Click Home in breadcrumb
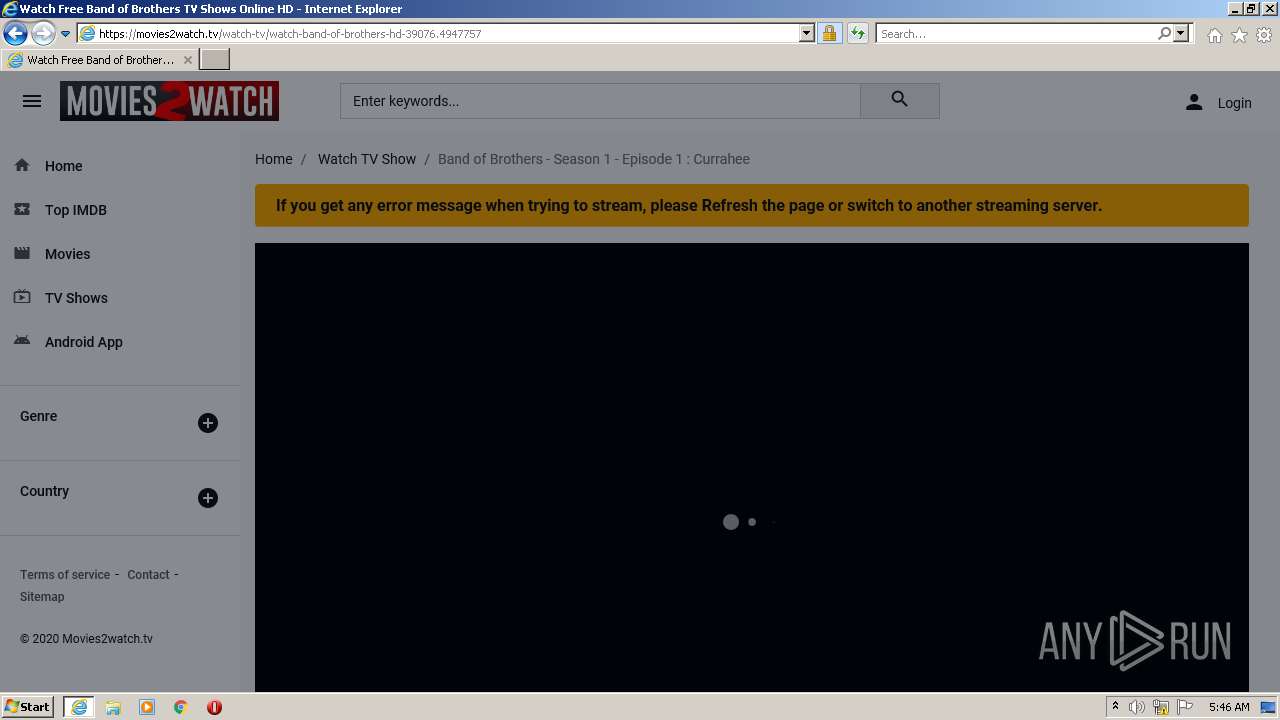This screenshot has height=720, width=1280. coord(274,159)
